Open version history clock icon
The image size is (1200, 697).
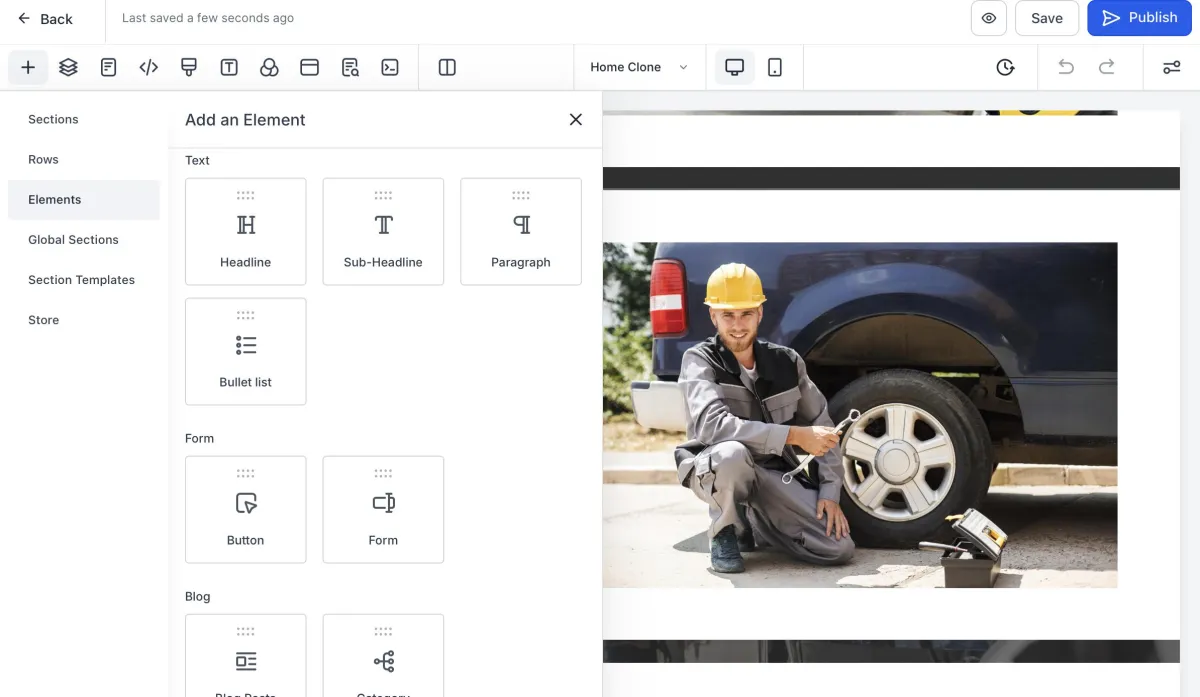pos(1006,67)
